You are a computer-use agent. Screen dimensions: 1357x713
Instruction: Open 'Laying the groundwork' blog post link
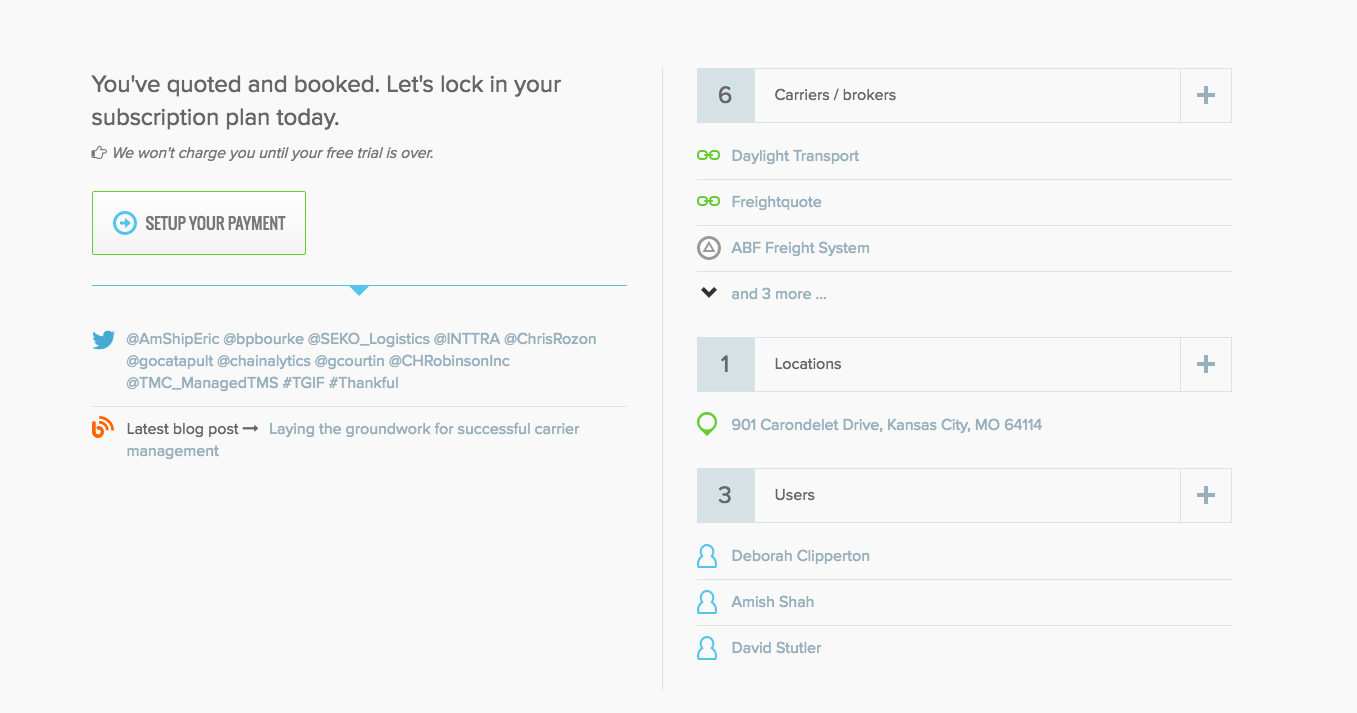(x=353, y=440)
